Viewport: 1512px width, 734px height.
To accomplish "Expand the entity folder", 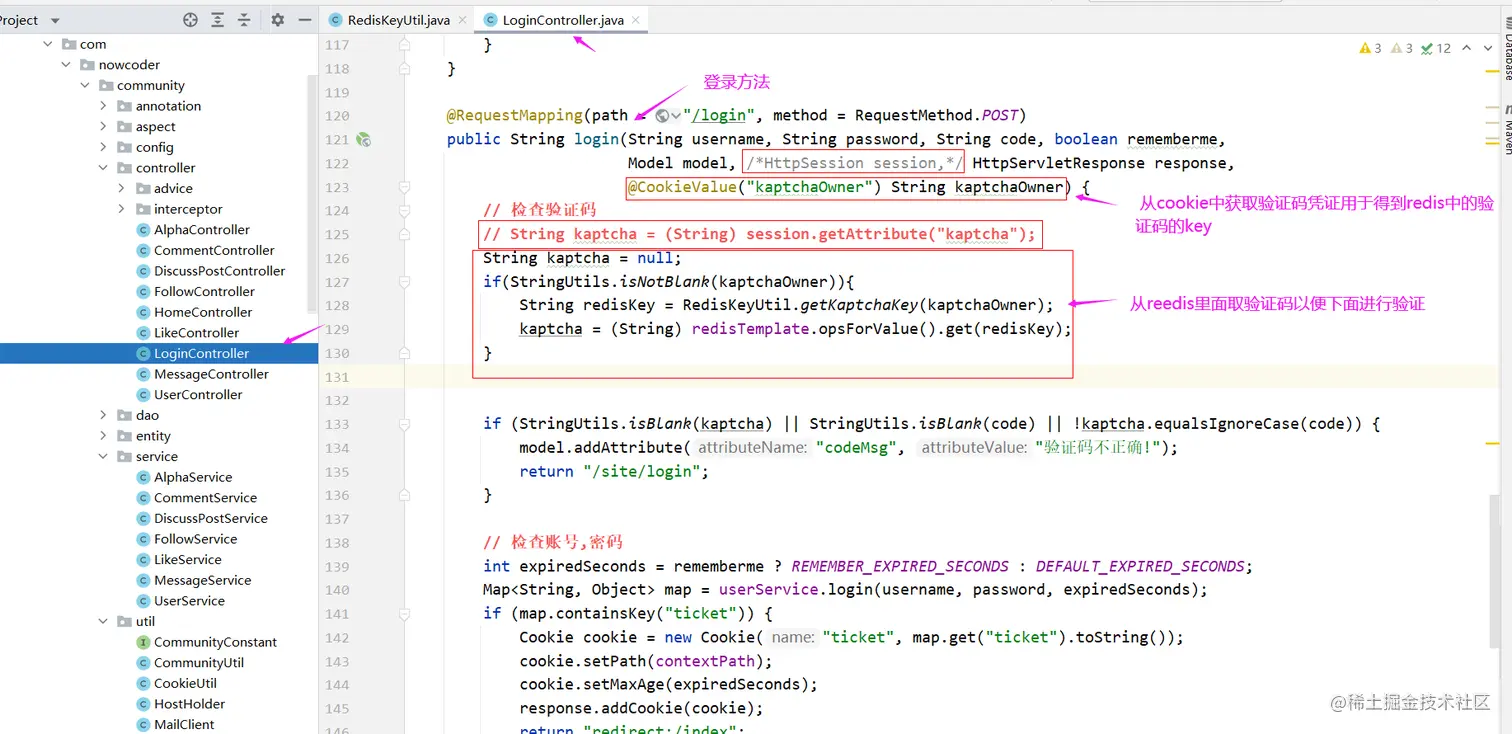I will pos(104,436).
